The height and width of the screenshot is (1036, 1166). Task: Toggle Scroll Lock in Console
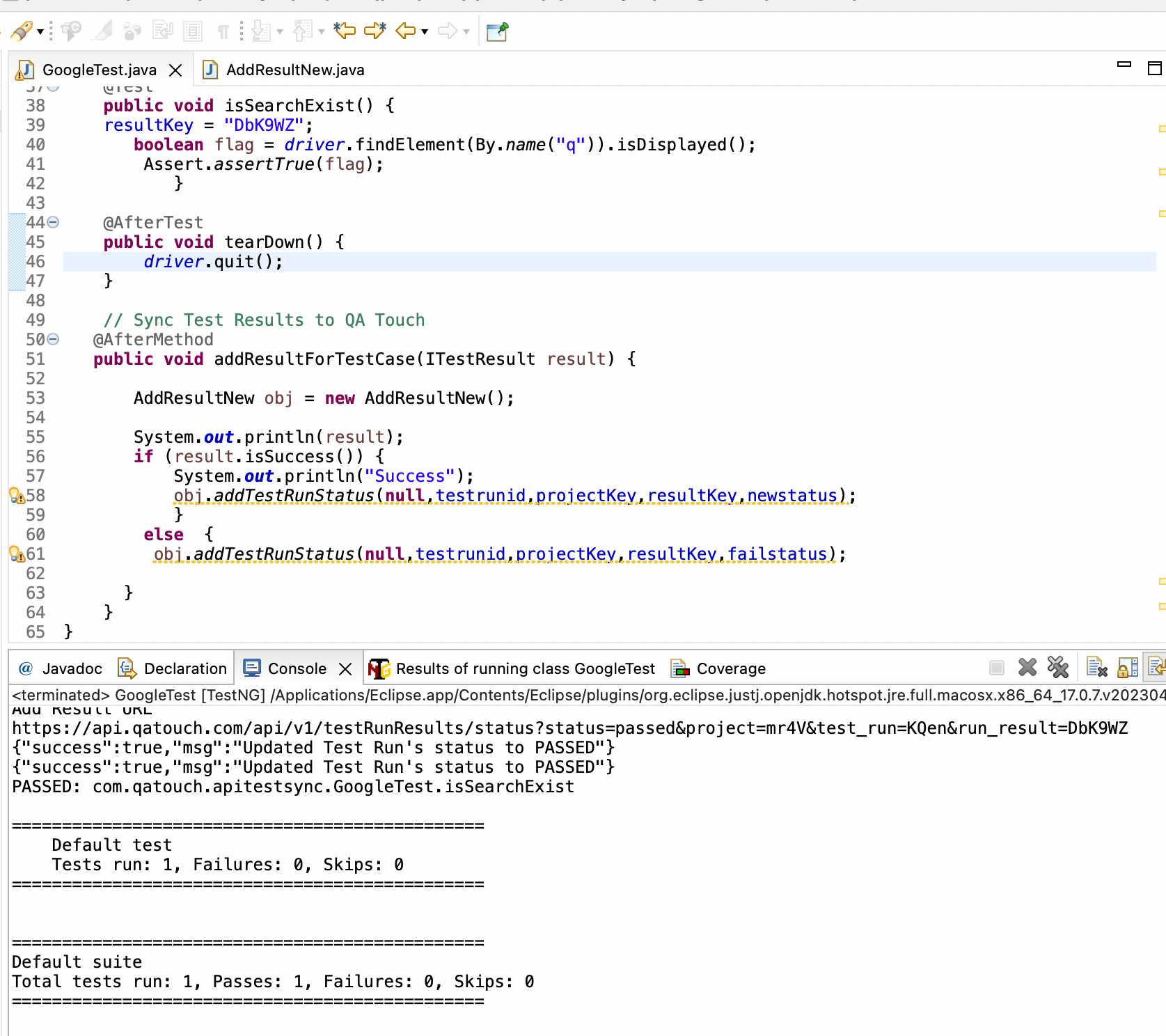[1128, 668]
